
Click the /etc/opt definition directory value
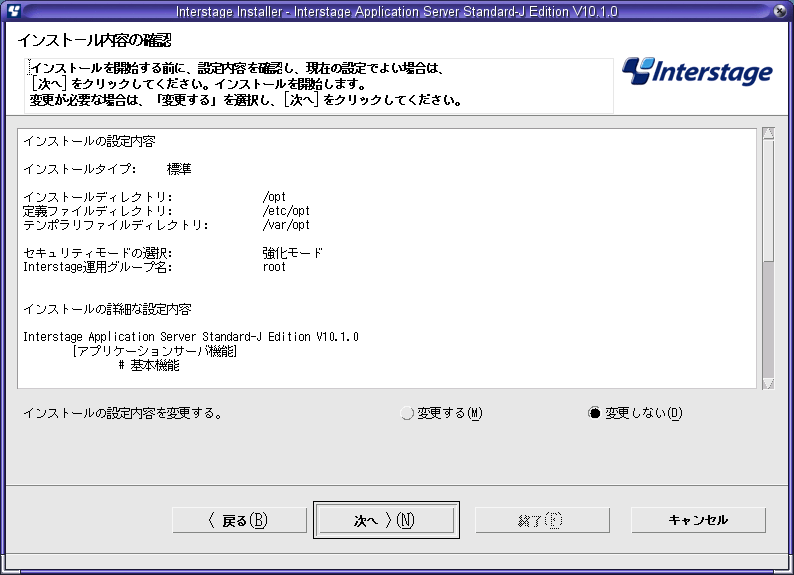[286, 211]
